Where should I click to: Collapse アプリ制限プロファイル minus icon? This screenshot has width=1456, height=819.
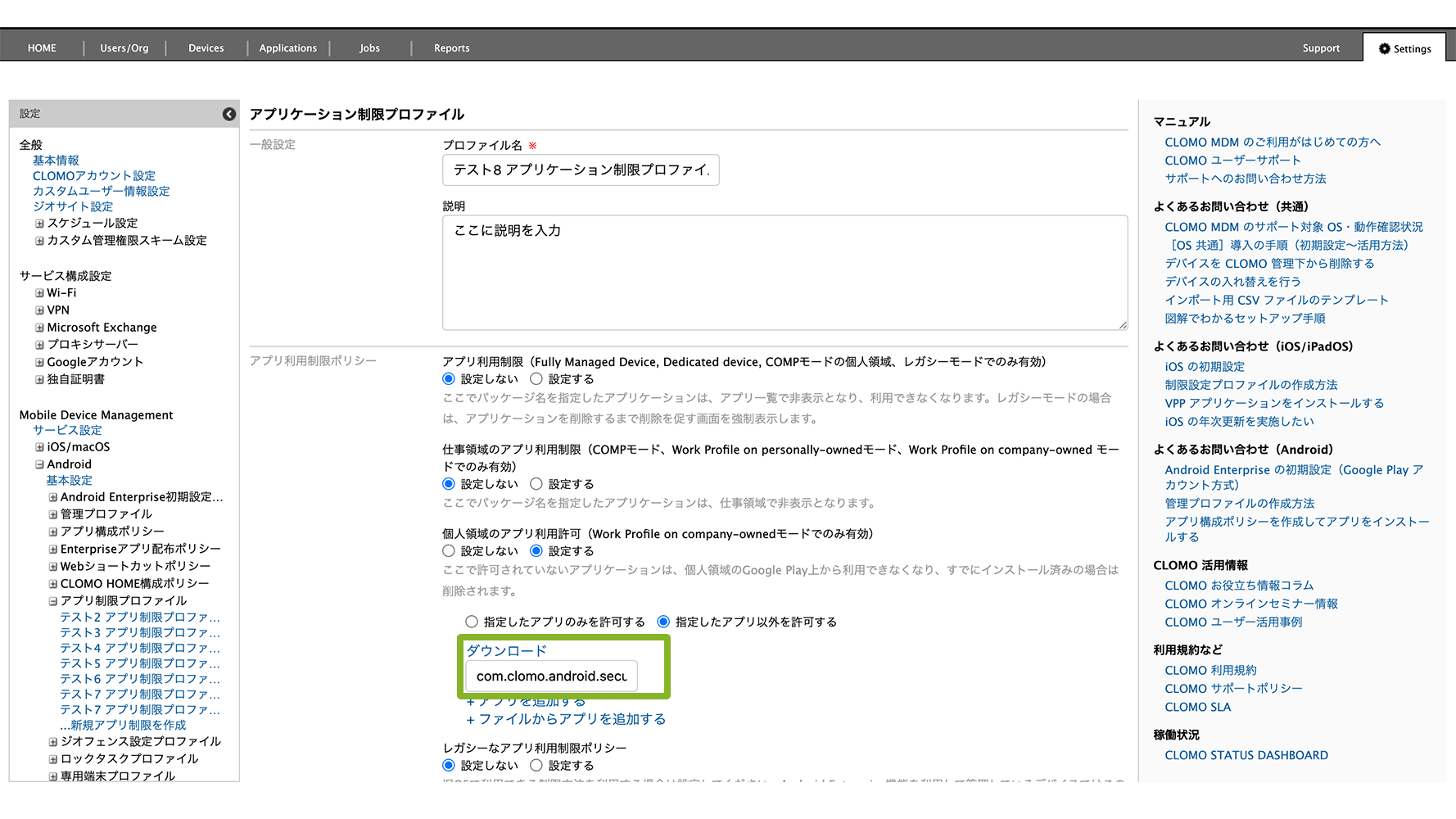(x=53, y=601)
